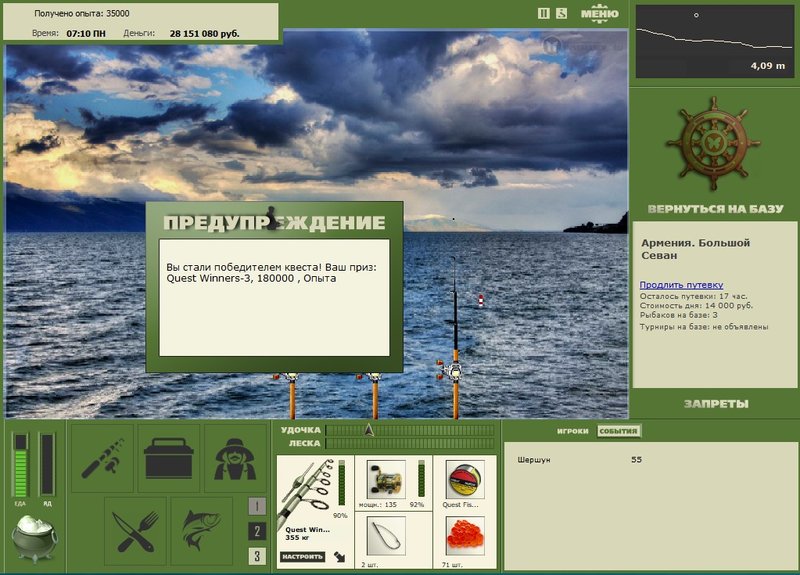Click 'Осталось путевки: 17 час.' text
The width and height of the screenshot is (800, 575).
click(x=693, y=296)
